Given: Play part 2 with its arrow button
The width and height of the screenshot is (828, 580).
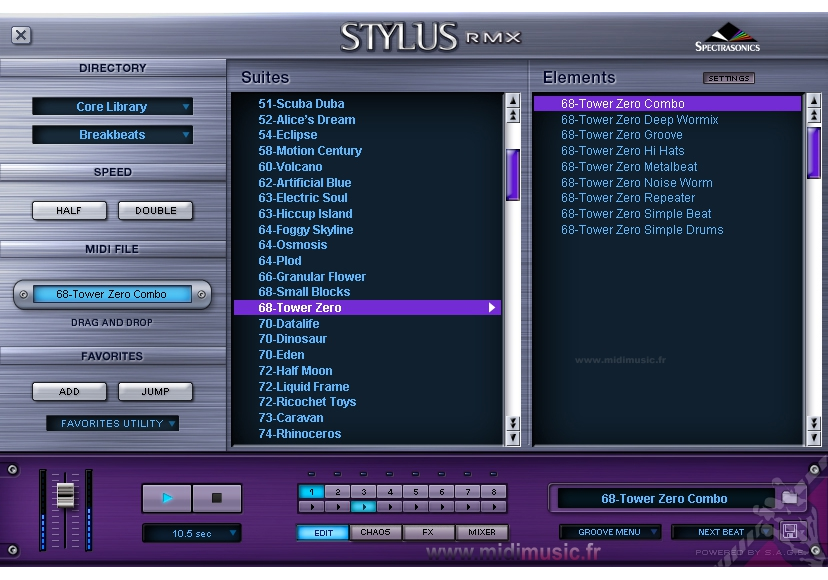Looking at the screenshot, I should pyautogui.click(x=338, y=507).
